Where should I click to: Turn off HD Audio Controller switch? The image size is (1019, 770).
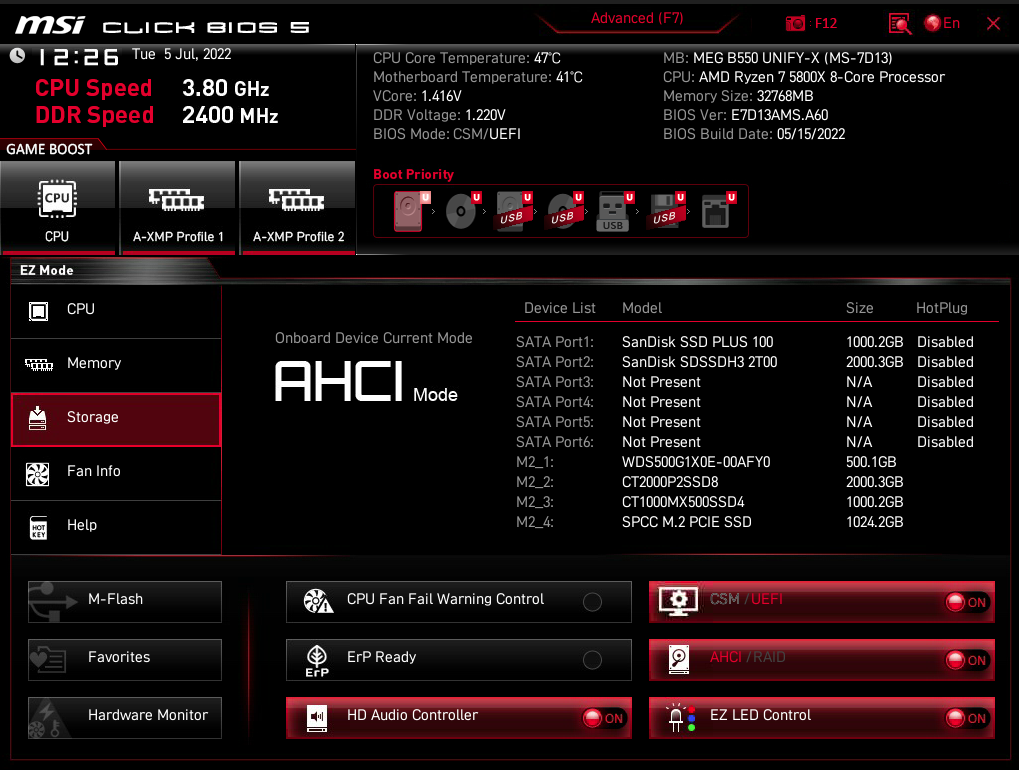604,718
